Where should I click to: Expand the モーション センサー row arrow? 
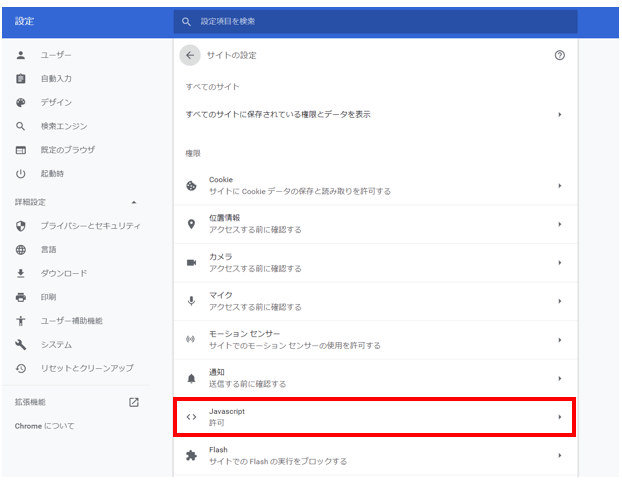tap(559, 340)
